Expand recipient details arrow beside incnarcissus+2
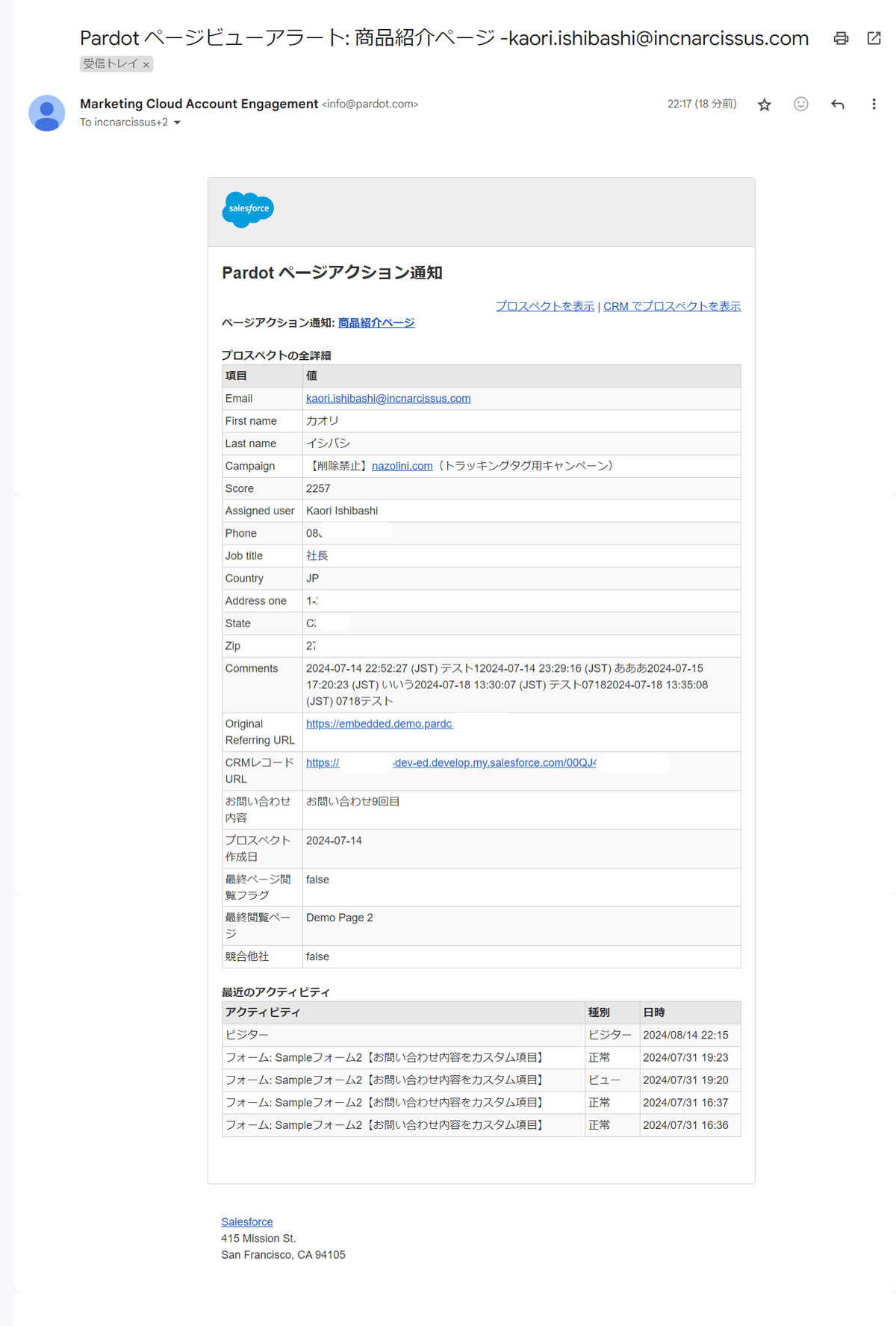Screen dimensions: 896x1326 pos(177,122)
